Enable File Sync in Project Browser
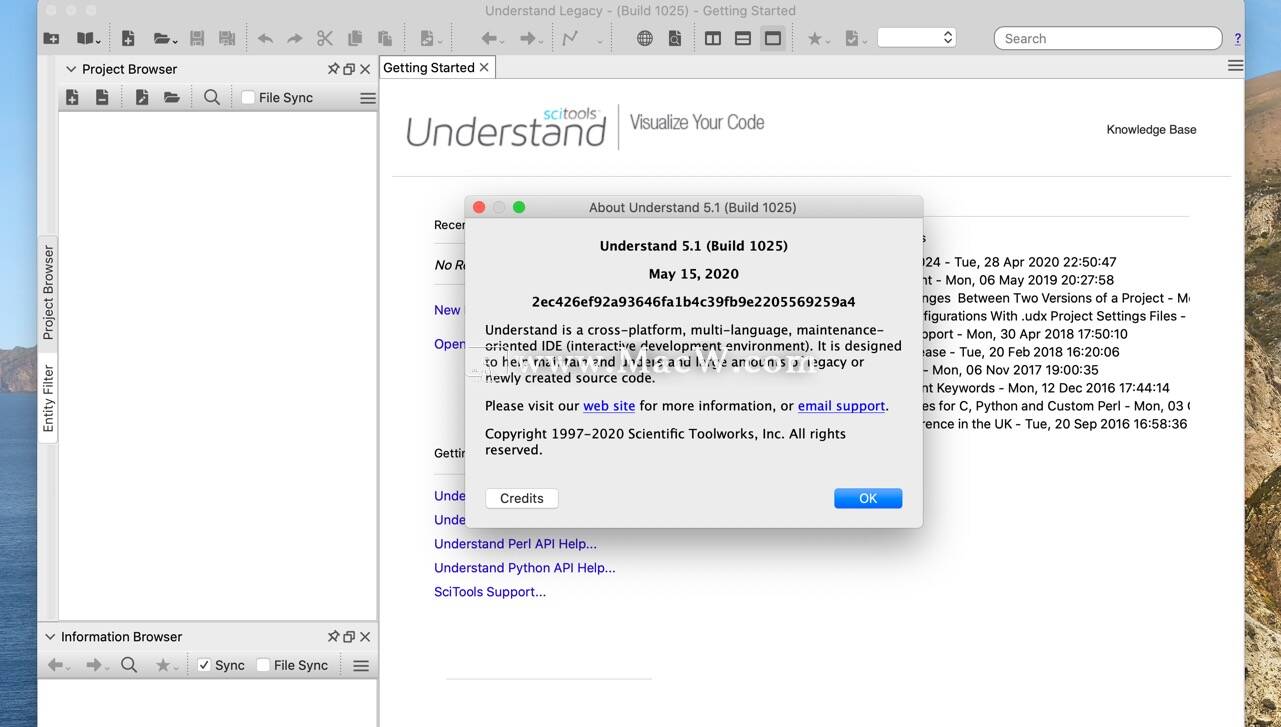1281x727 pixels. (x=248, y=97)
